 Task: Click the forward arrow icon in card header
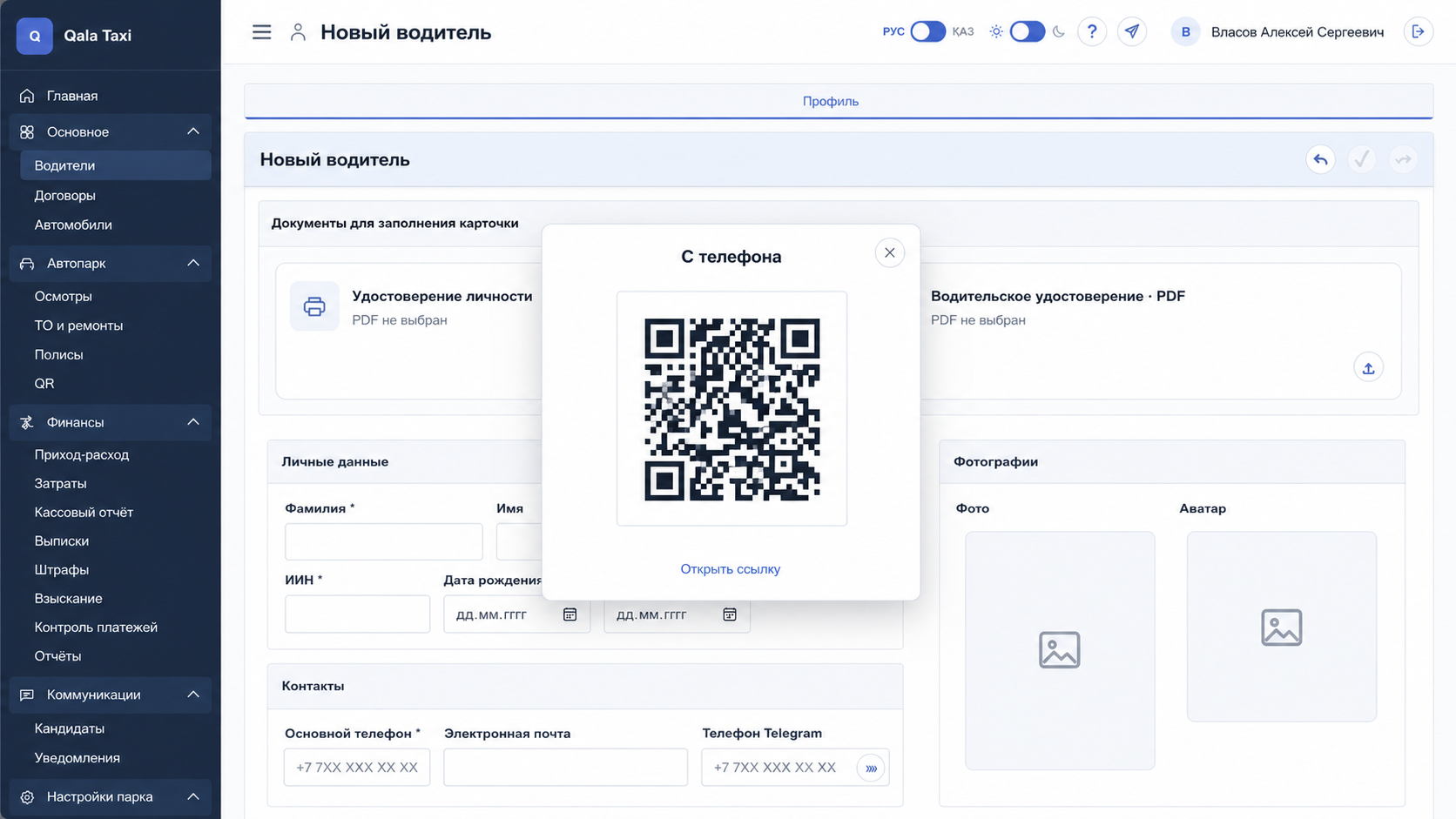pos(1403,159)
